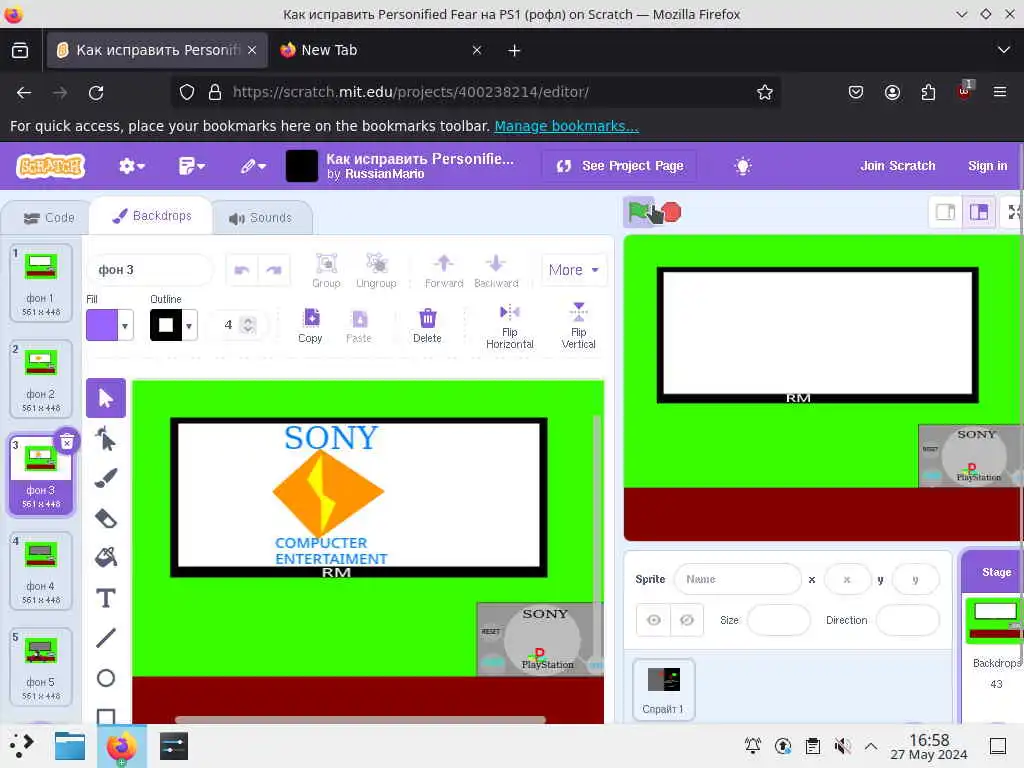Select the arrow Select tool
Image resolution: width=1024 pixels, height=768 pixels.
point(106,398)
